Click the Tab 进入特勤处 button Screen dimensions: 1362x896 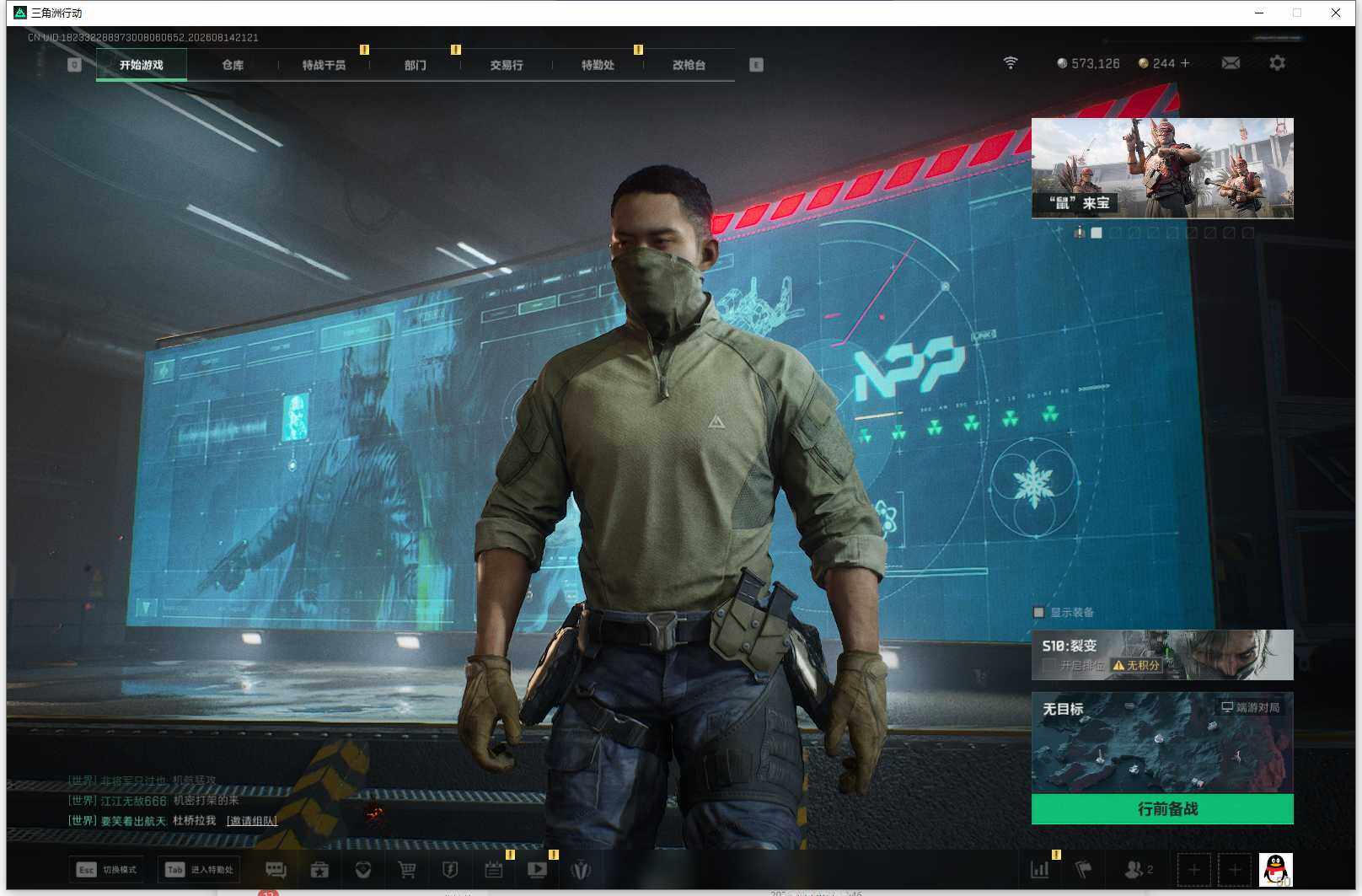(x=198, y=870)
